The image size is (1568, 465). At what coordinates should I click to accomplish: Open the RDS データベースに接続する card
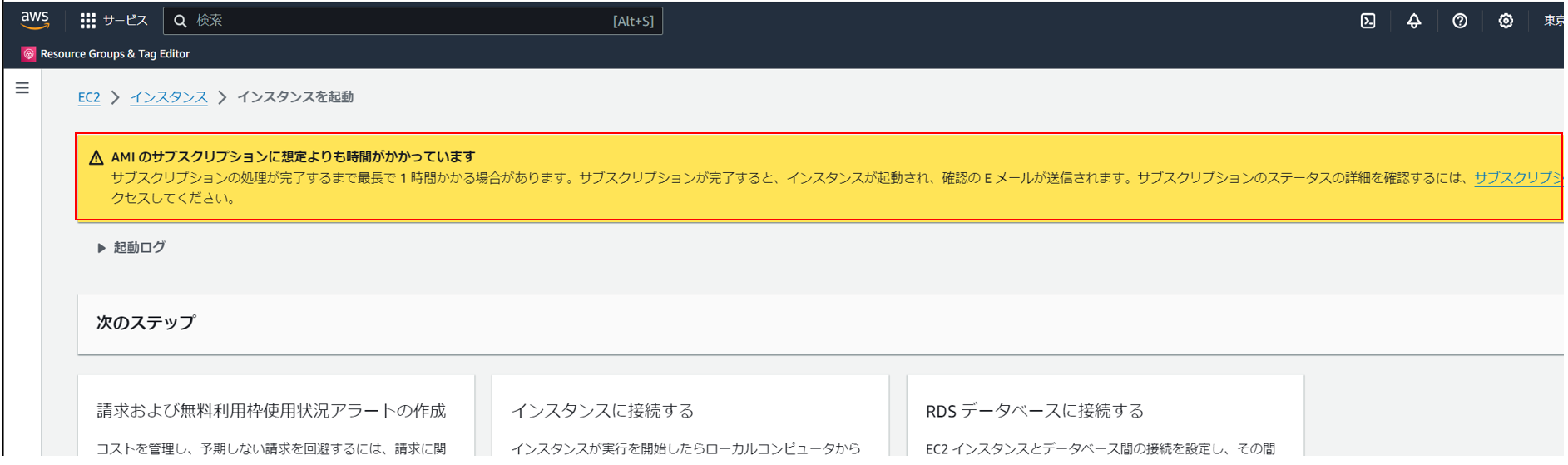(x=1106, y=416)
